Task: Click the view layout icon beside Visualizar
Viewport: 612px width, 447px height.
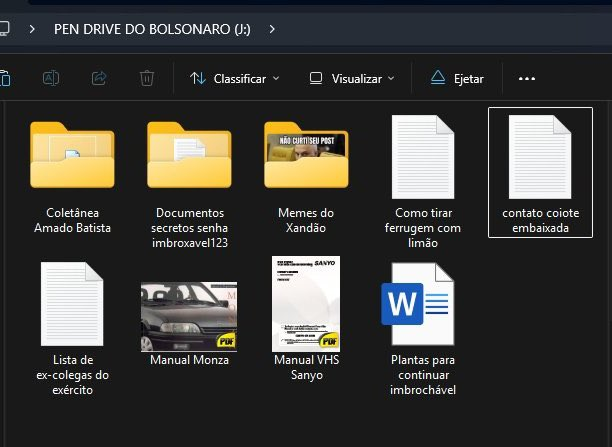Action: point(316,78)
